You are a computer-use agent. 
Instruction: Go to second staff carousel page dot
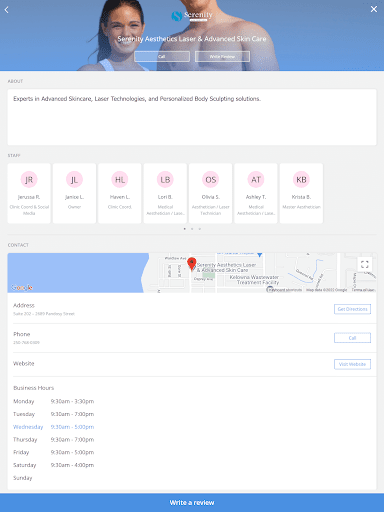pos(192,229)
